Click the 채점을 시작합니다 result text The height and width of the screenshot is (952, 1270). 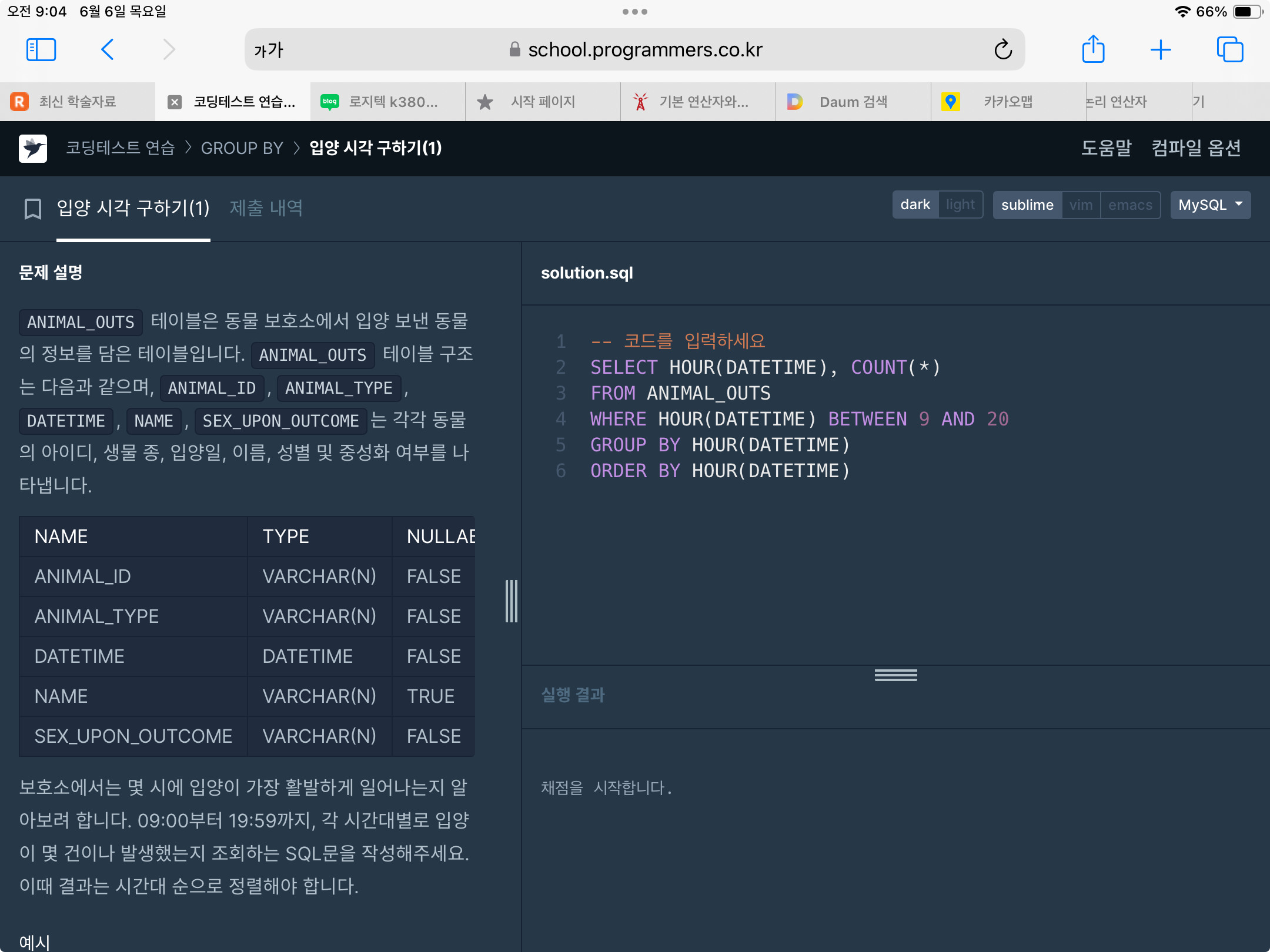point(606,787)
